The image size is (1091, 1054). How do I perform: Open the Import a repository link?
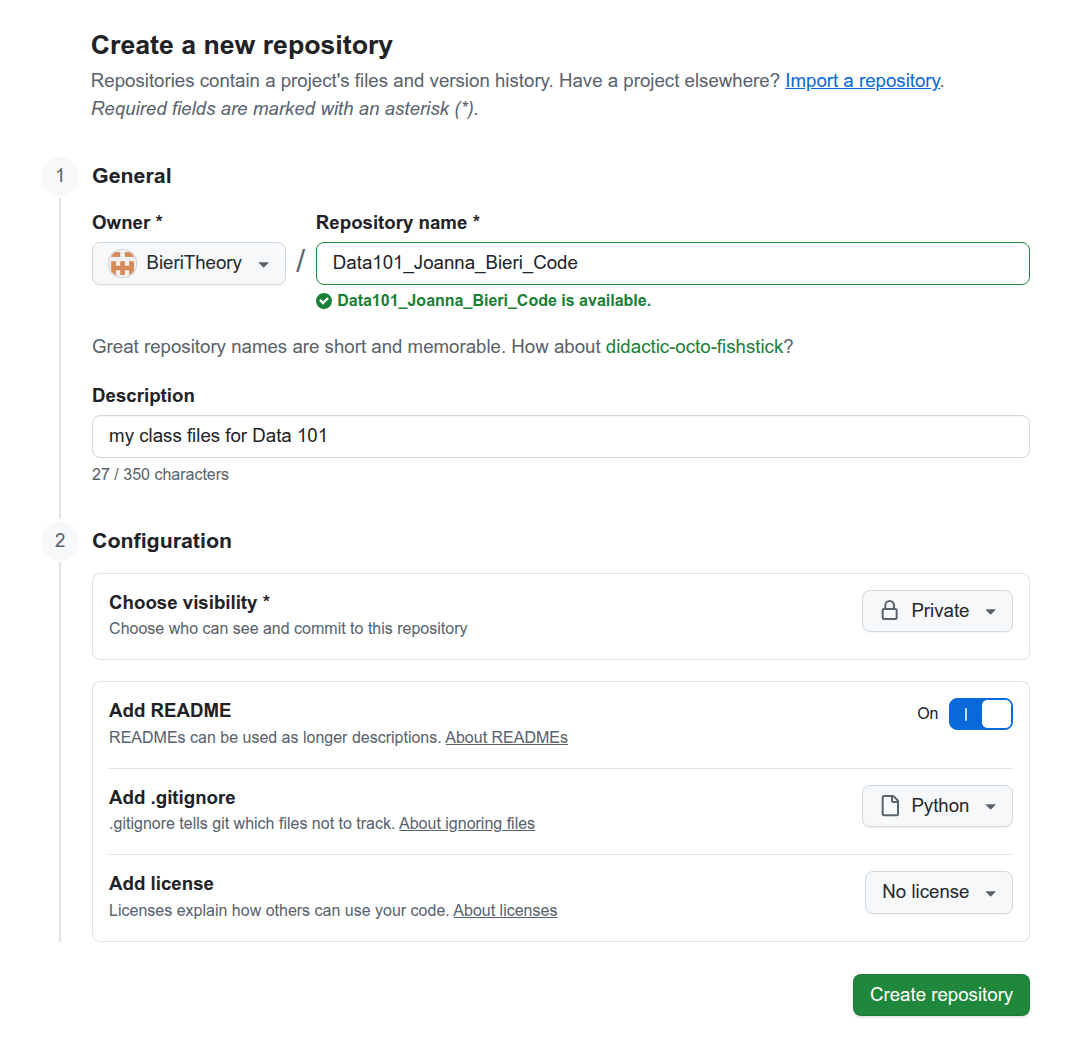(x=862, y=81)
